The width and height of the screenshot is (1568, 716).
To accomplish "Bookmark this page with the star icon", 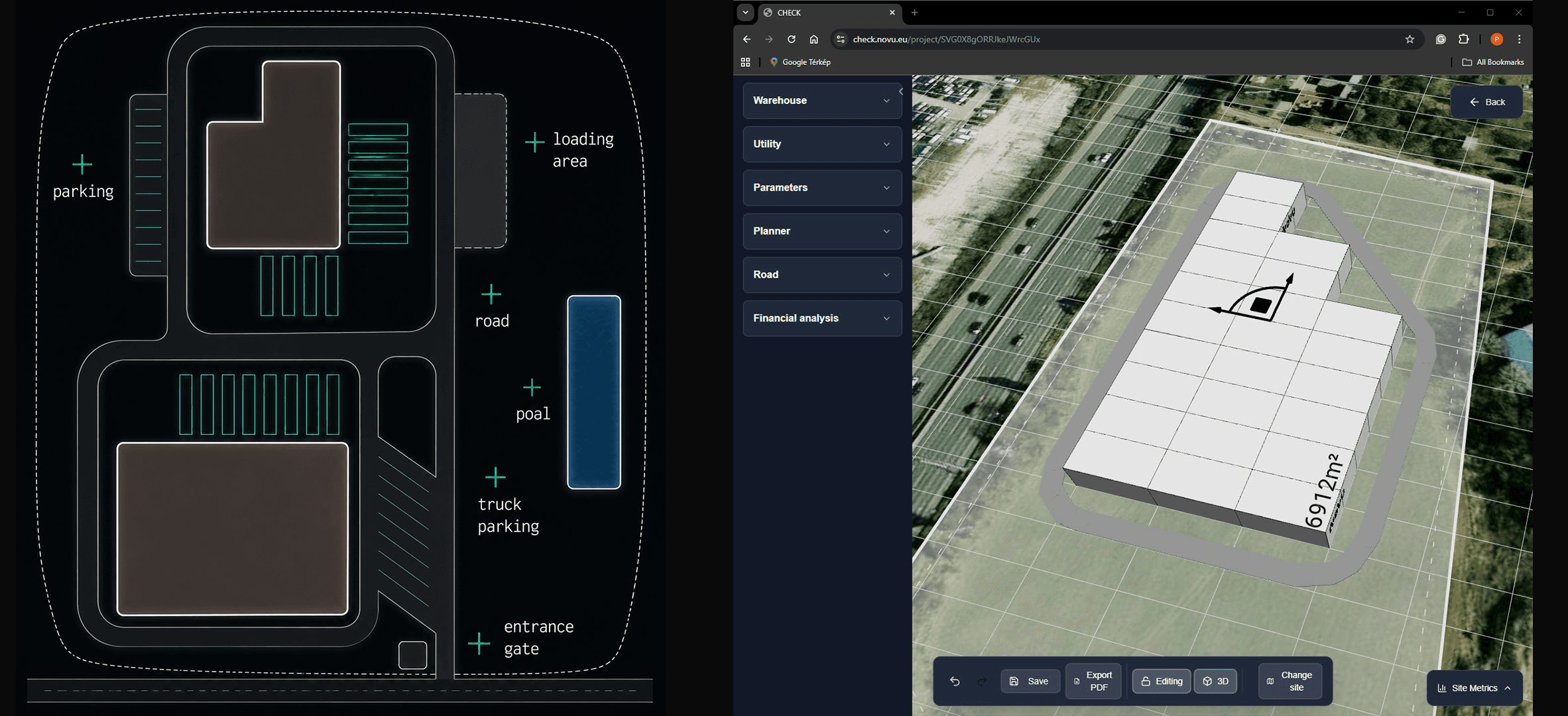I will [x=1410, y=39].
